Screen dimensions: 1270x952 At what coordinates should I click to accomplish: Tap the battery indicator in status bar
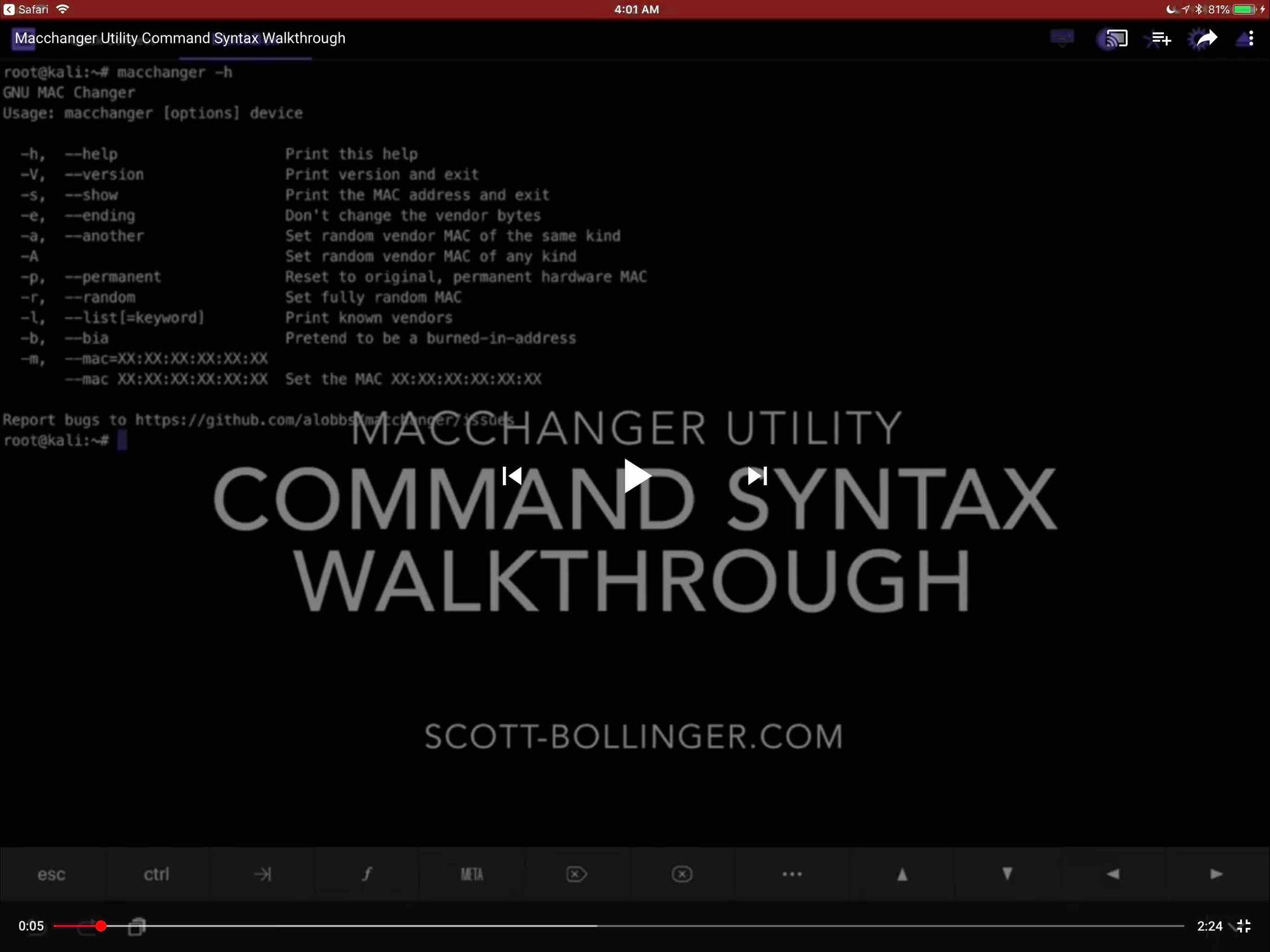point(1244,9)
